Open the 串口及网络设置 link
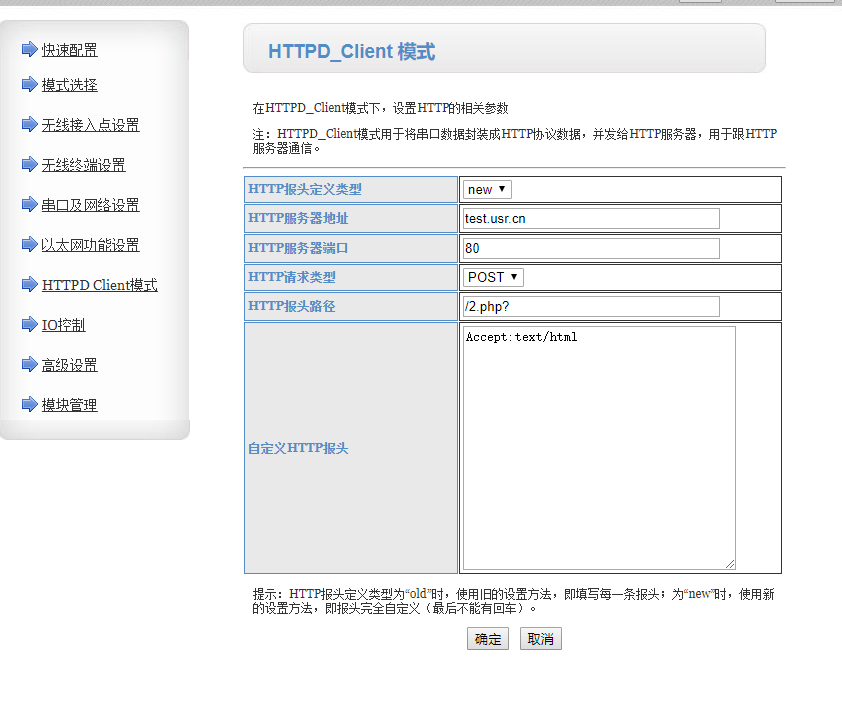Screen dimensions: 842x701 coord(91,205)
